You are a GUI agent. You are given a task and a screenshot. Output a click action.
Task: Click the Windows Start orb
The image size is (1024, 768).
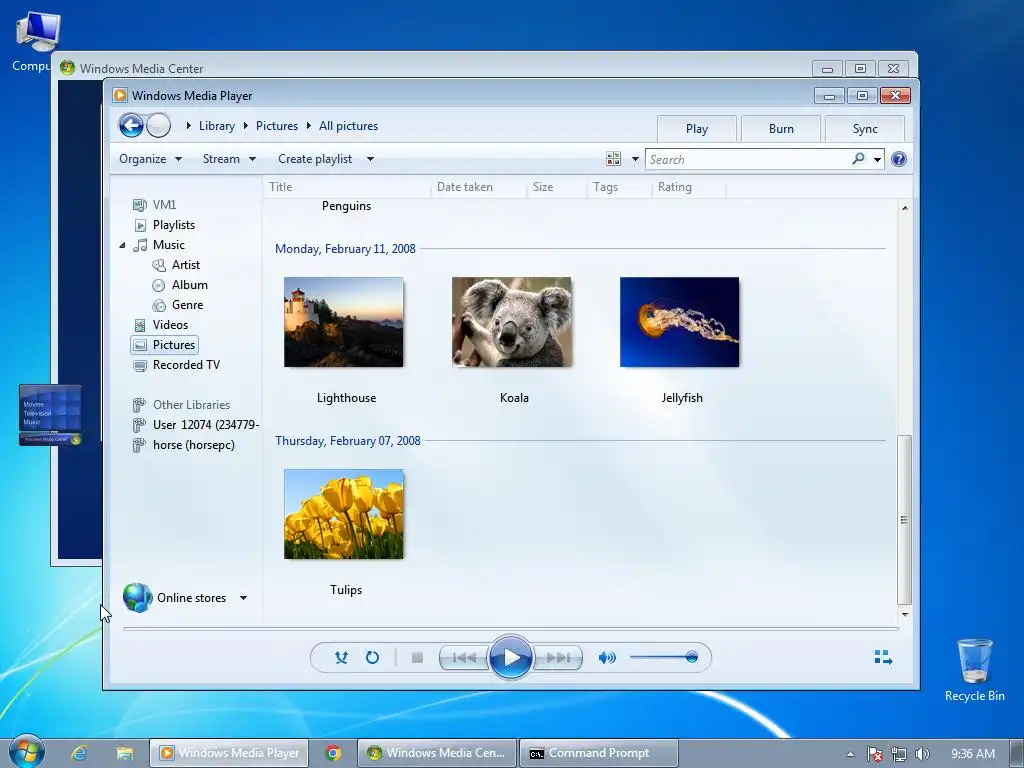pyautogui.click(x=27, y=752)
